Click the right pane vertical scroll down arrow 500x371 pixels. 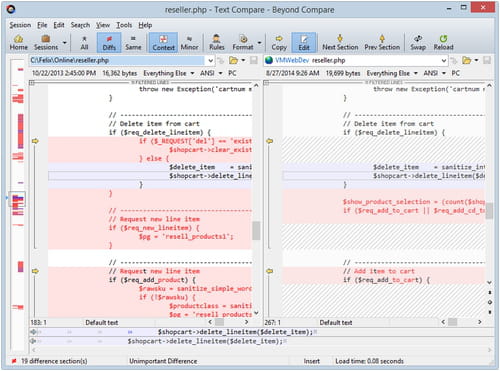point(489,282)
